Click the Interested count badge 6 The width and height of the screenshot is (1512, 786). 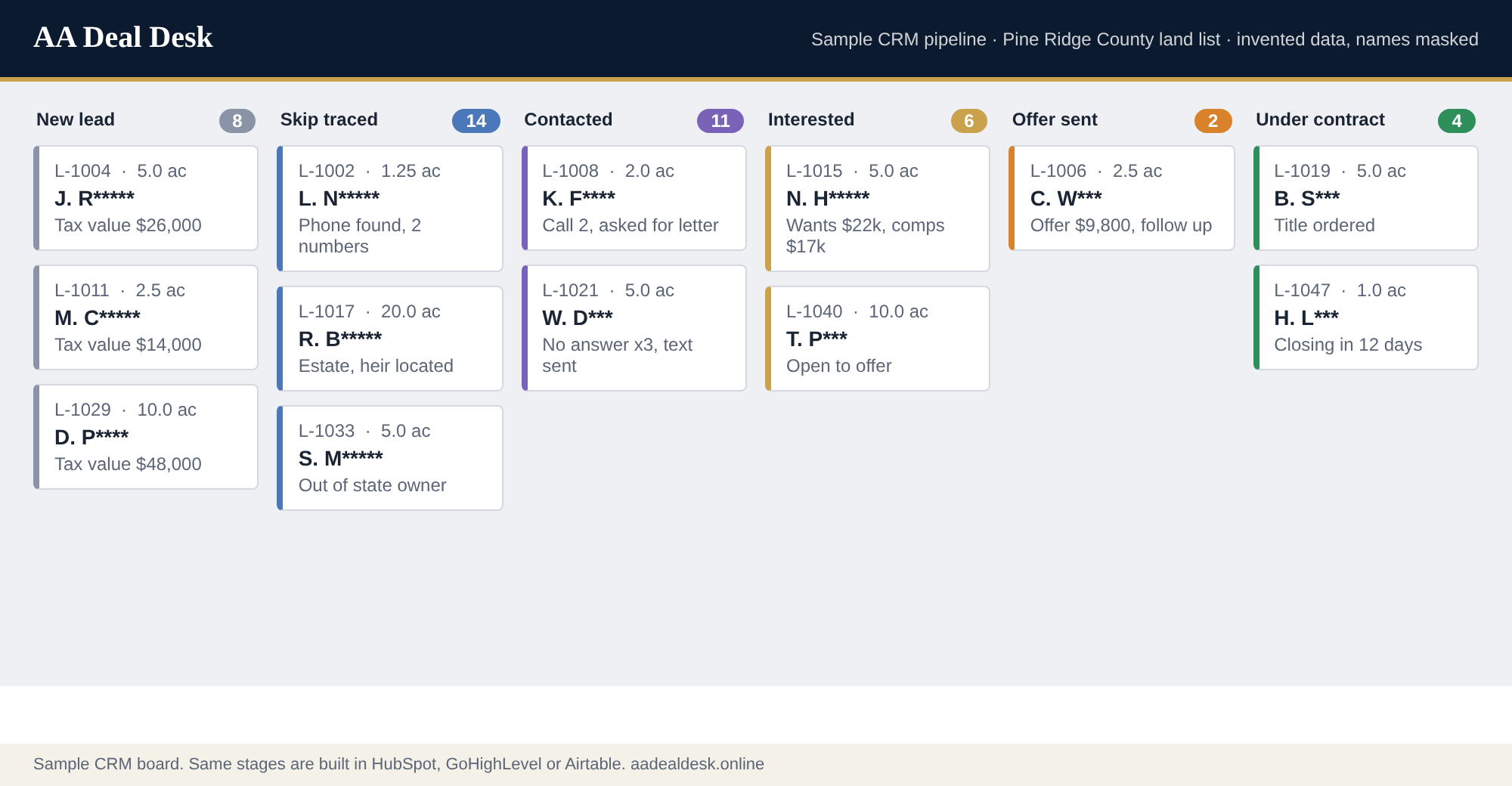(x=969, y=121)
